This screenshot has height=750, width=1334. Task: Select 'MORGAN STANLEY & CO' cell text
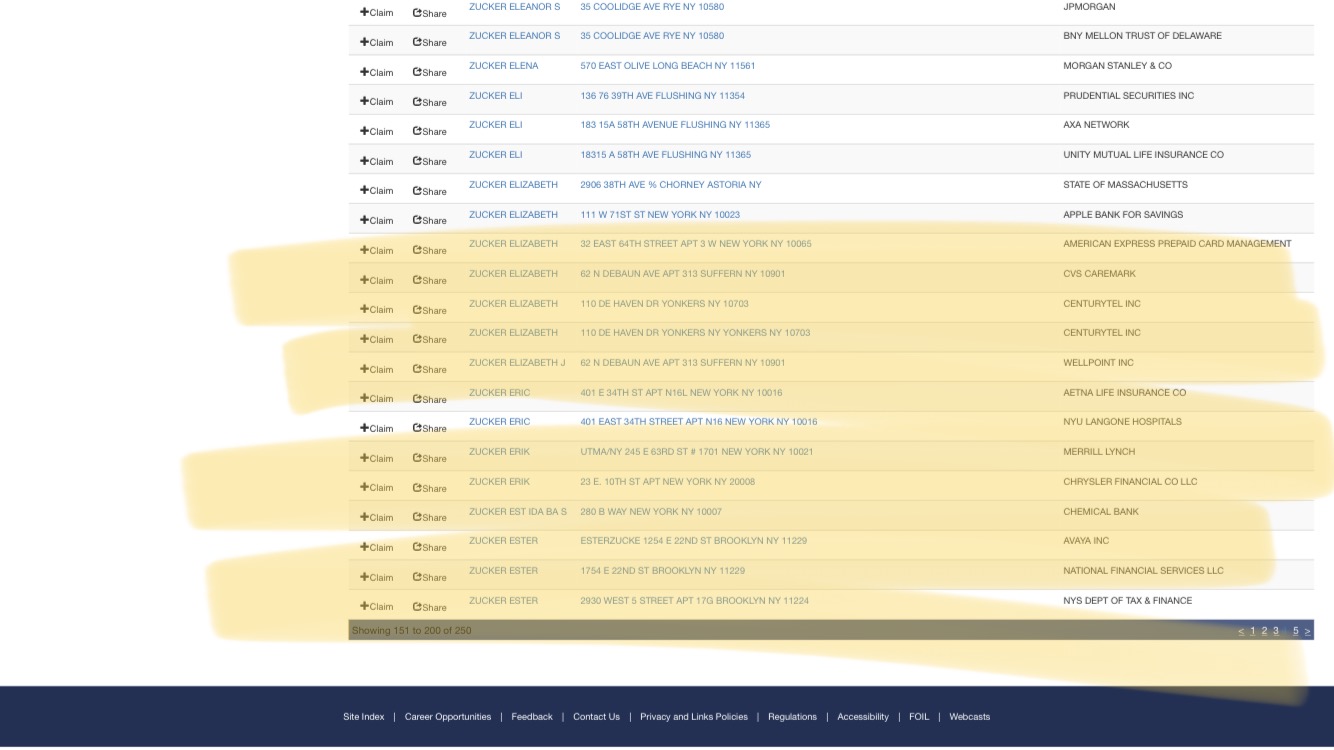point(1117,66)
